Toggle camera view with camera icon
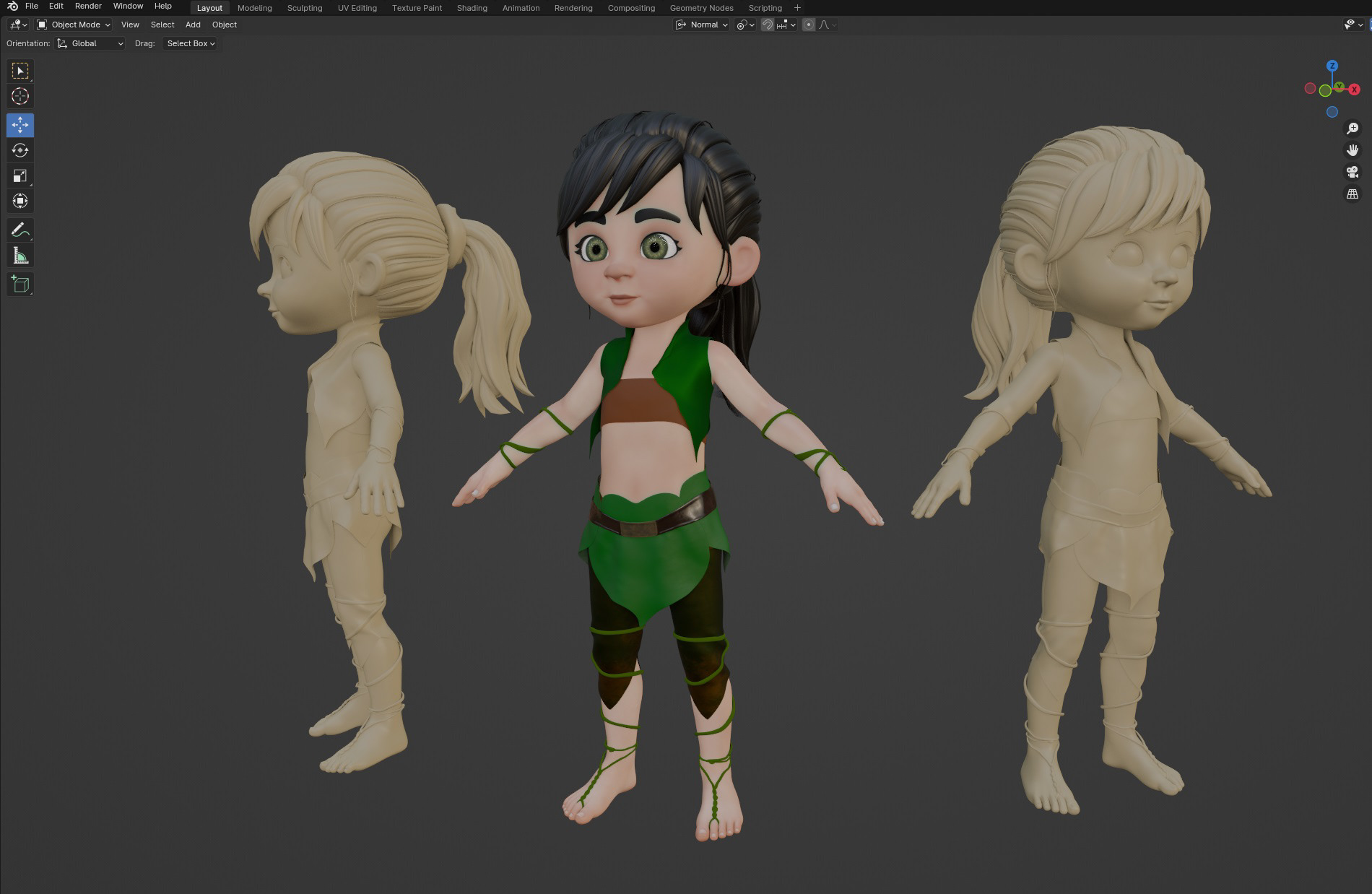 click(1353, 172)
